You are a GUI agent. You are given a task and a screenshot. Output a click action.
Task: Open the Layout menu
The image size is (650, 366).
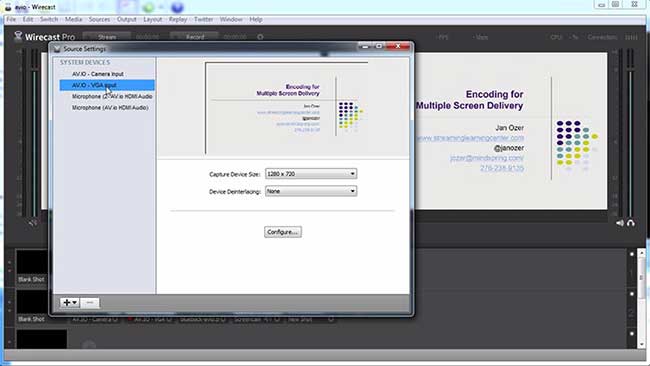click(x=153, y=19)
